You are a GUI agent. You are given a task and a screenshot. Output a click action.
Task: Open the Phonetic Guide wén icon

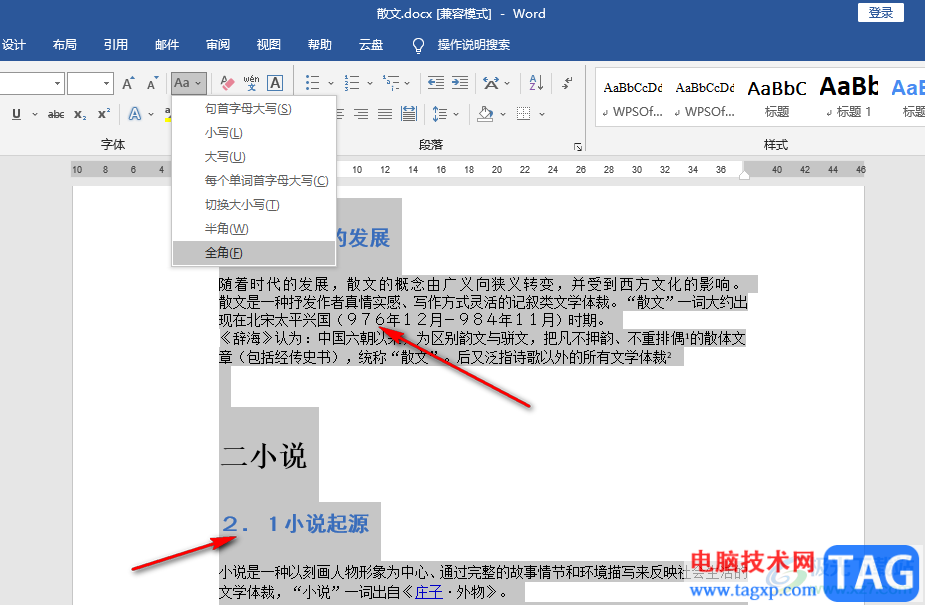tap(251, 84)
